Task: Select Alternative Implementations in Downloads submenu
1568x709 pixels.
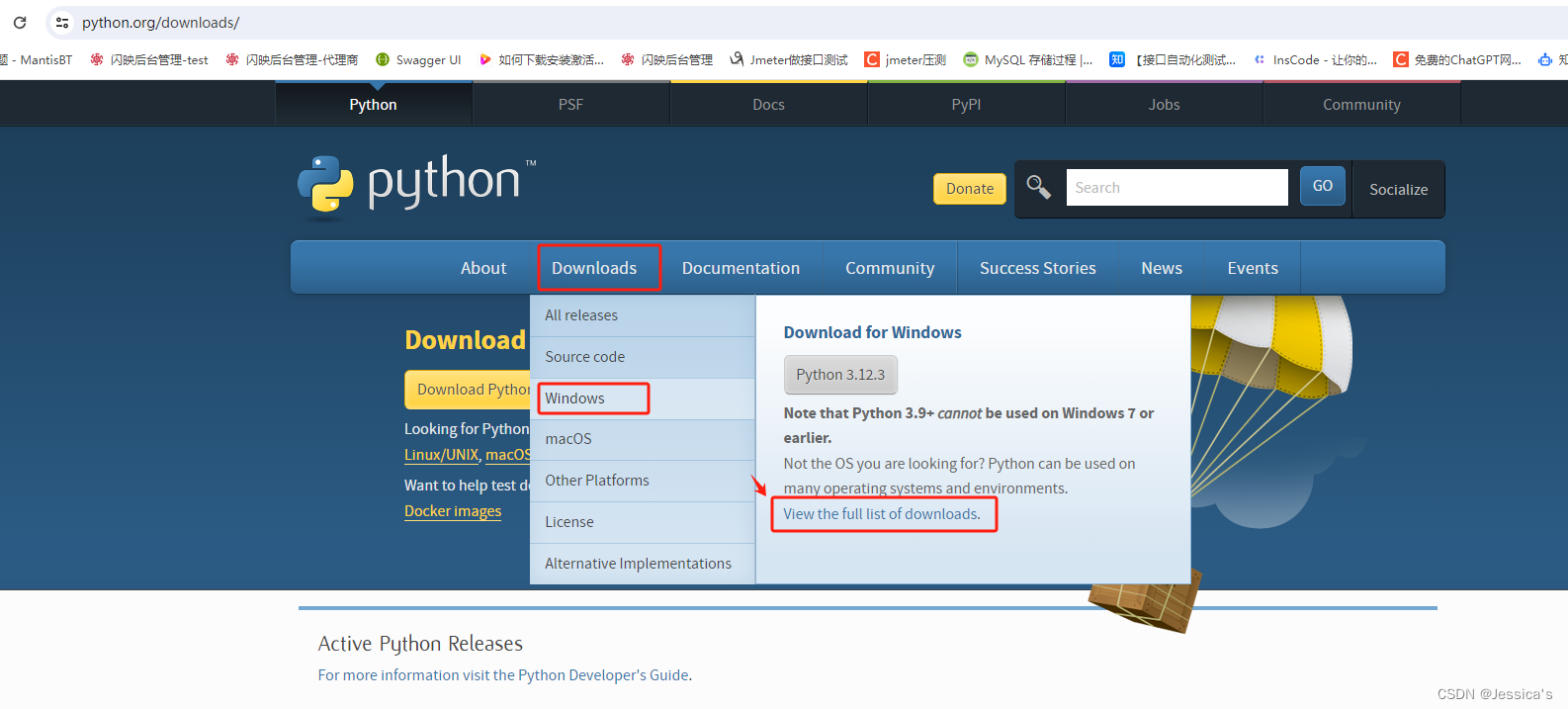Action: (x=643, y=564)
